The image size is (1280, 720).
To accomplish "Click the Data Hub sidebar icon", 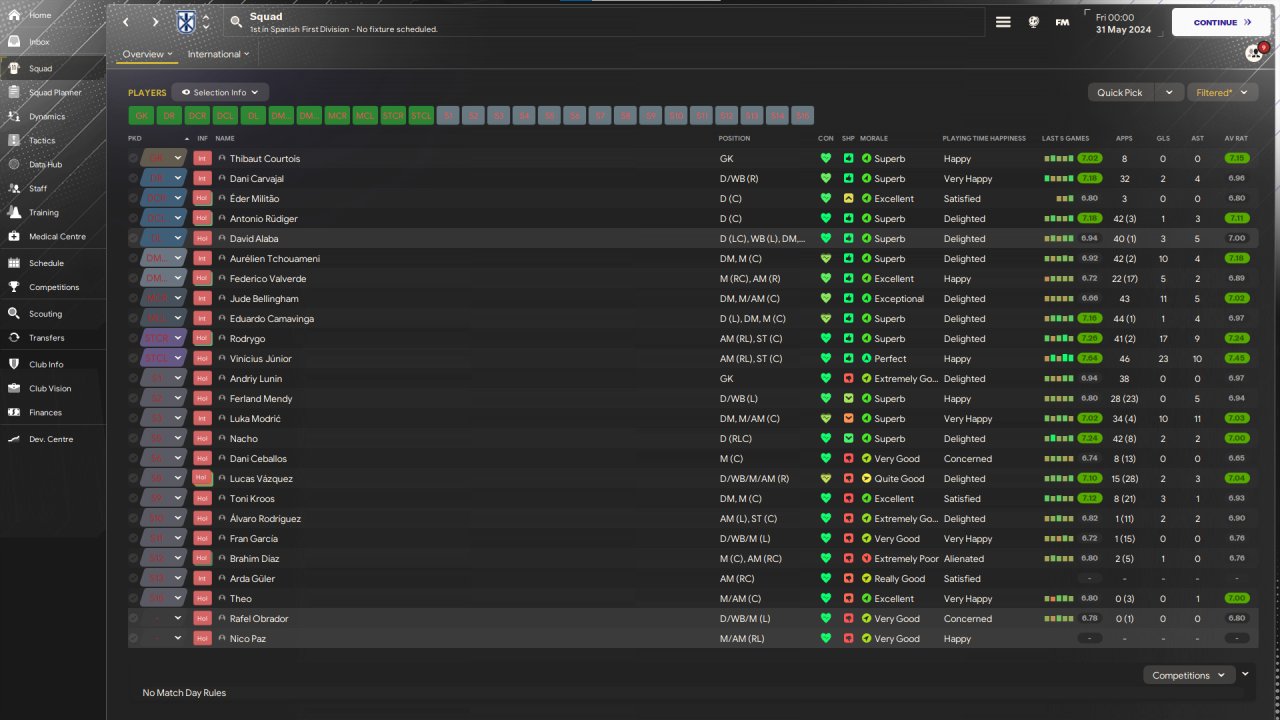I will [15, 164].
